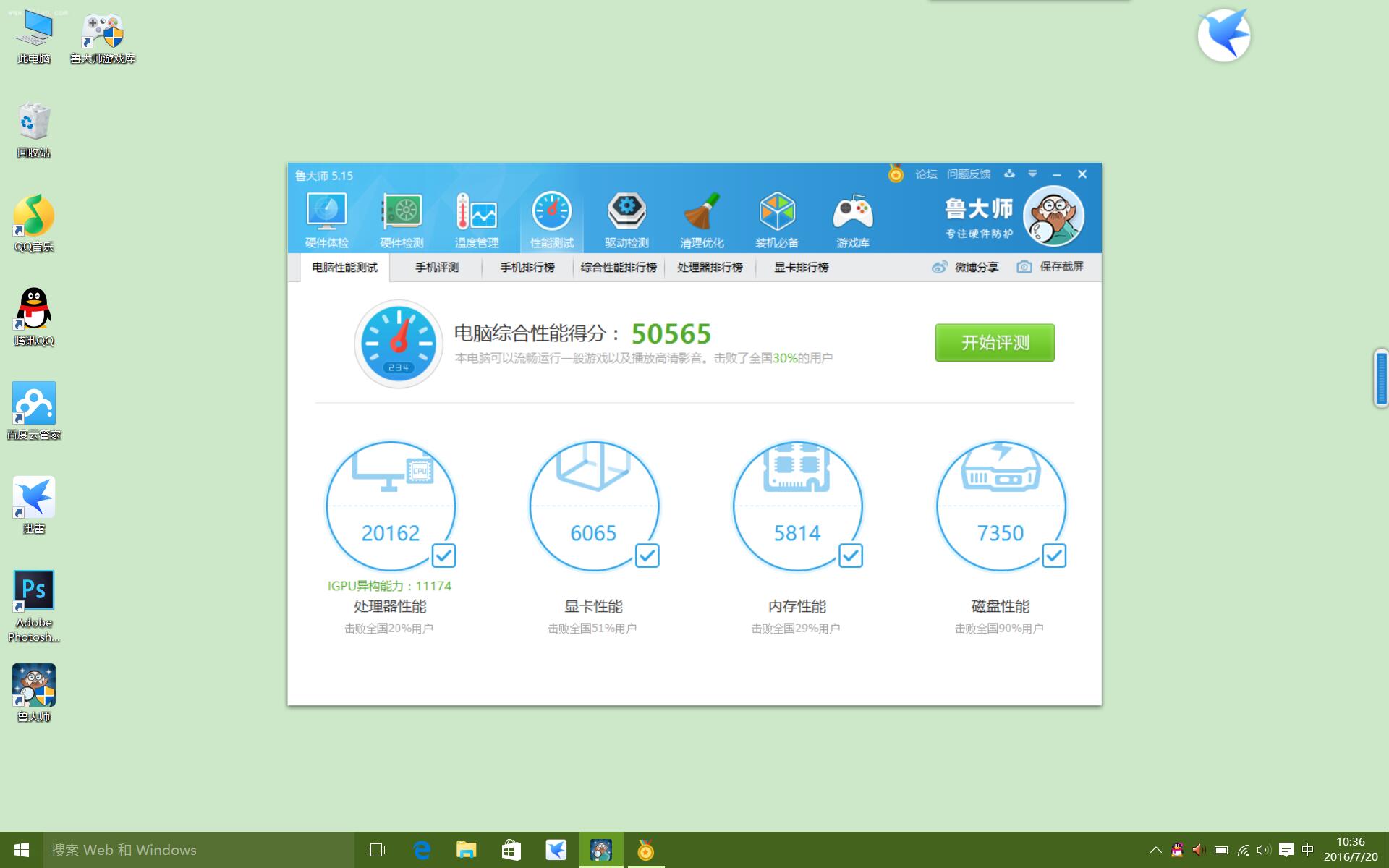Click the speedometer gauge icon
The height and width of the screenshot is (868, 1389).
click(x=398, y=344)
